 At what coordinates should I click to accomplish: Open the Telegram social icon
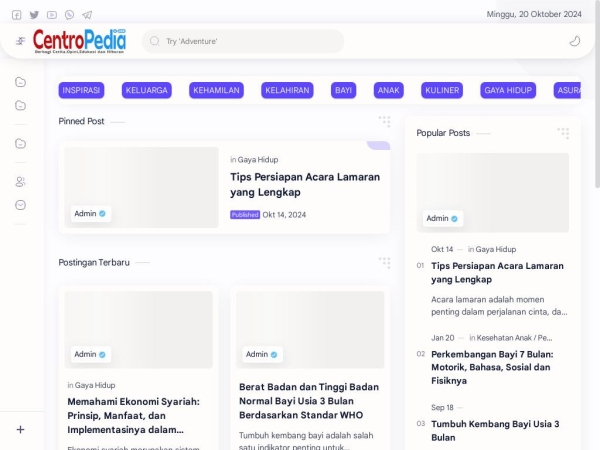(87, 15)
